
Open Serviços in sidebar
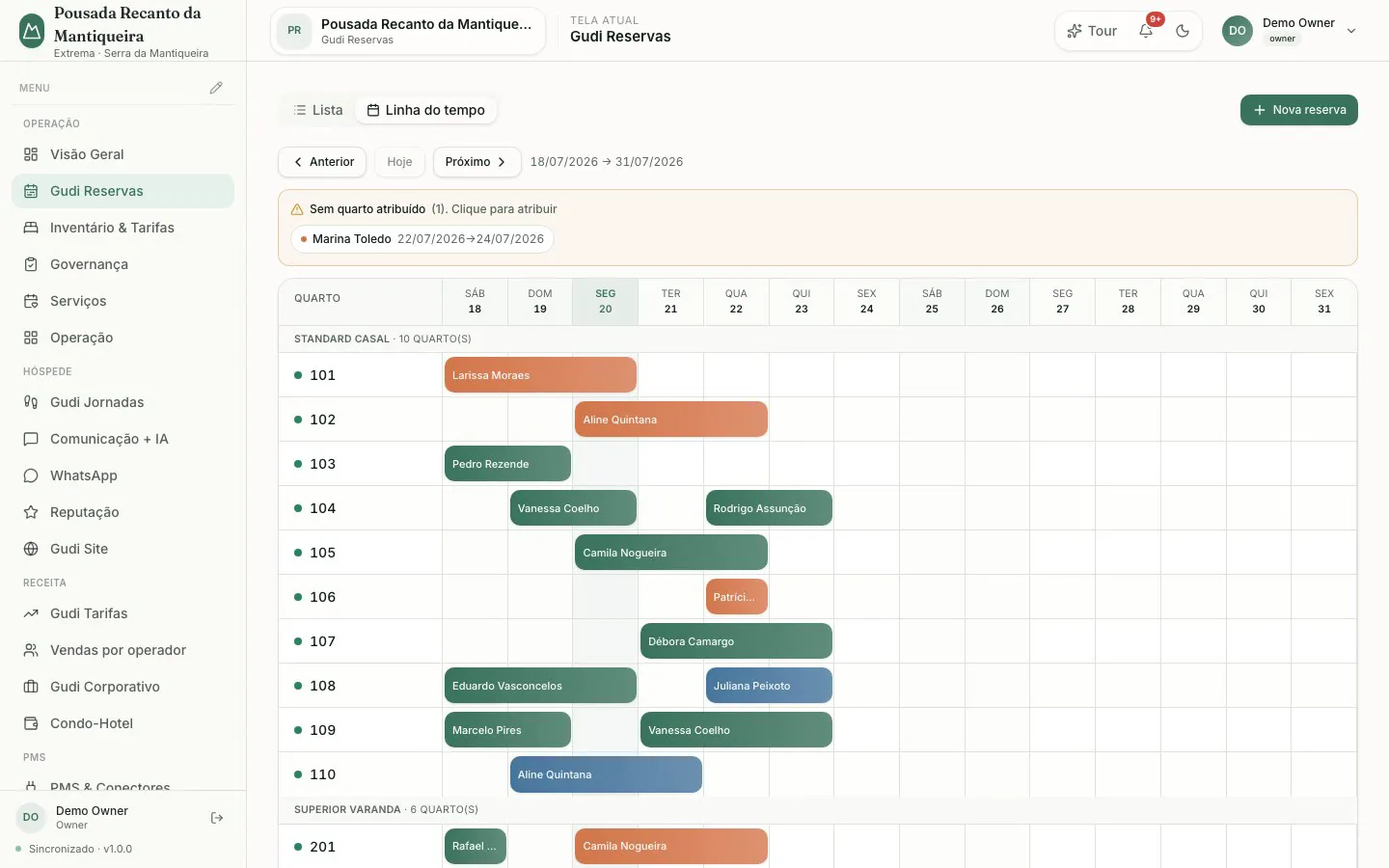coord(123,301)
